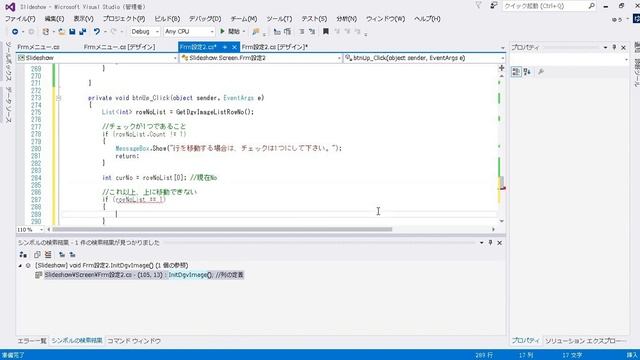Open the ツール(T) menu

tap(279, 19)
